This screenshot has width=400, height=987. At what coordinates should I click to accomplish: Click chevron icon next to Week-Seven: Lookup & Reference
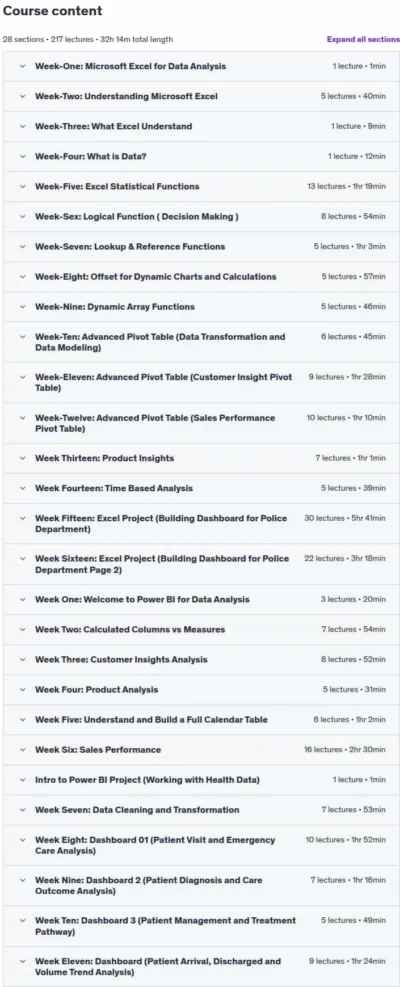pos(23,247)
